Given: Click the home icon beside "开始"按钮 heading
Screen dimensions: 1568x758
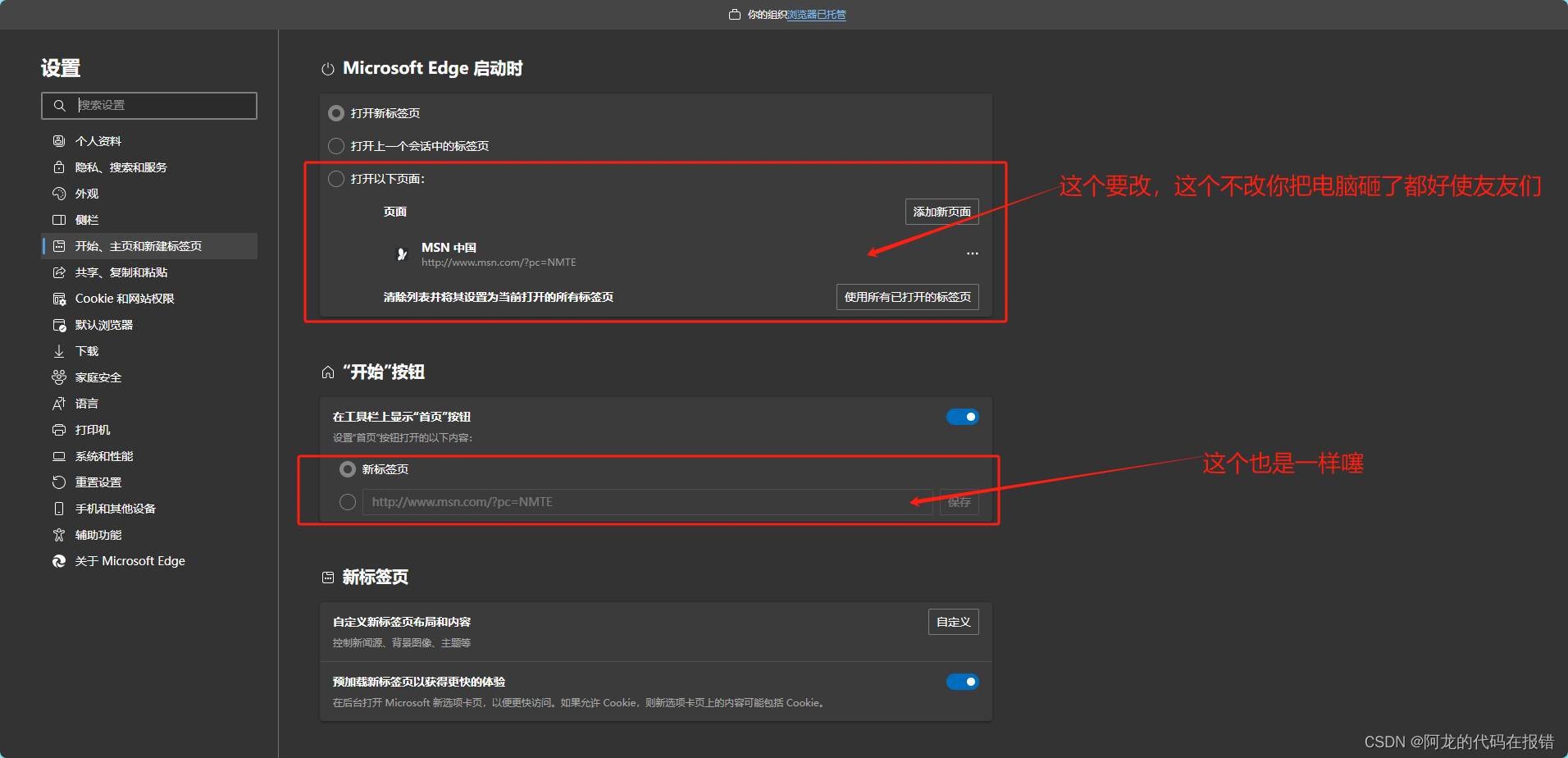Looking at the screenshot, I should pyautogui.click(x=328, y=372).
